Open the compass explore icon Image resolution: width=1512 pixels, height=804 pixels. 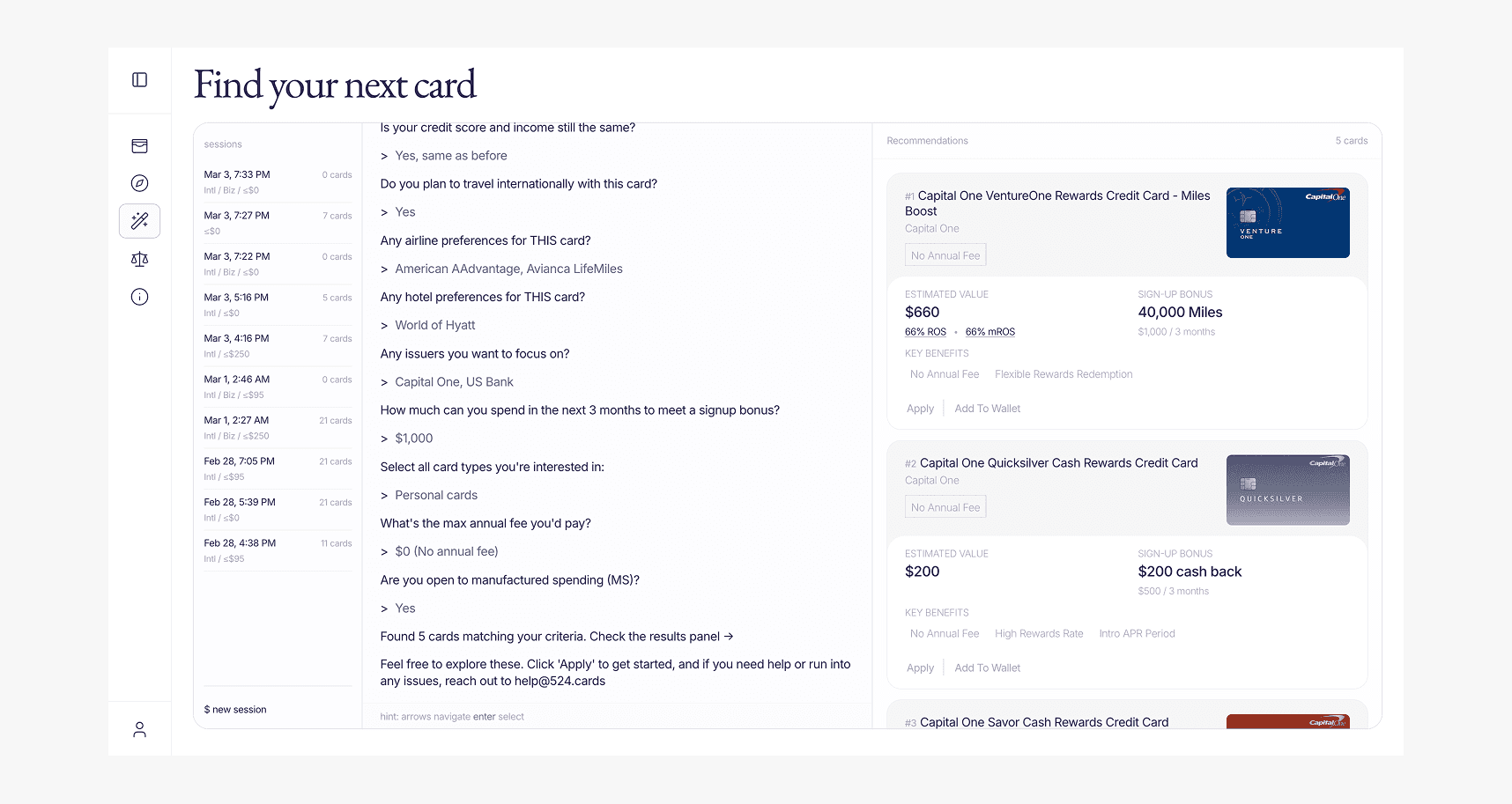[x=139, y=183]
